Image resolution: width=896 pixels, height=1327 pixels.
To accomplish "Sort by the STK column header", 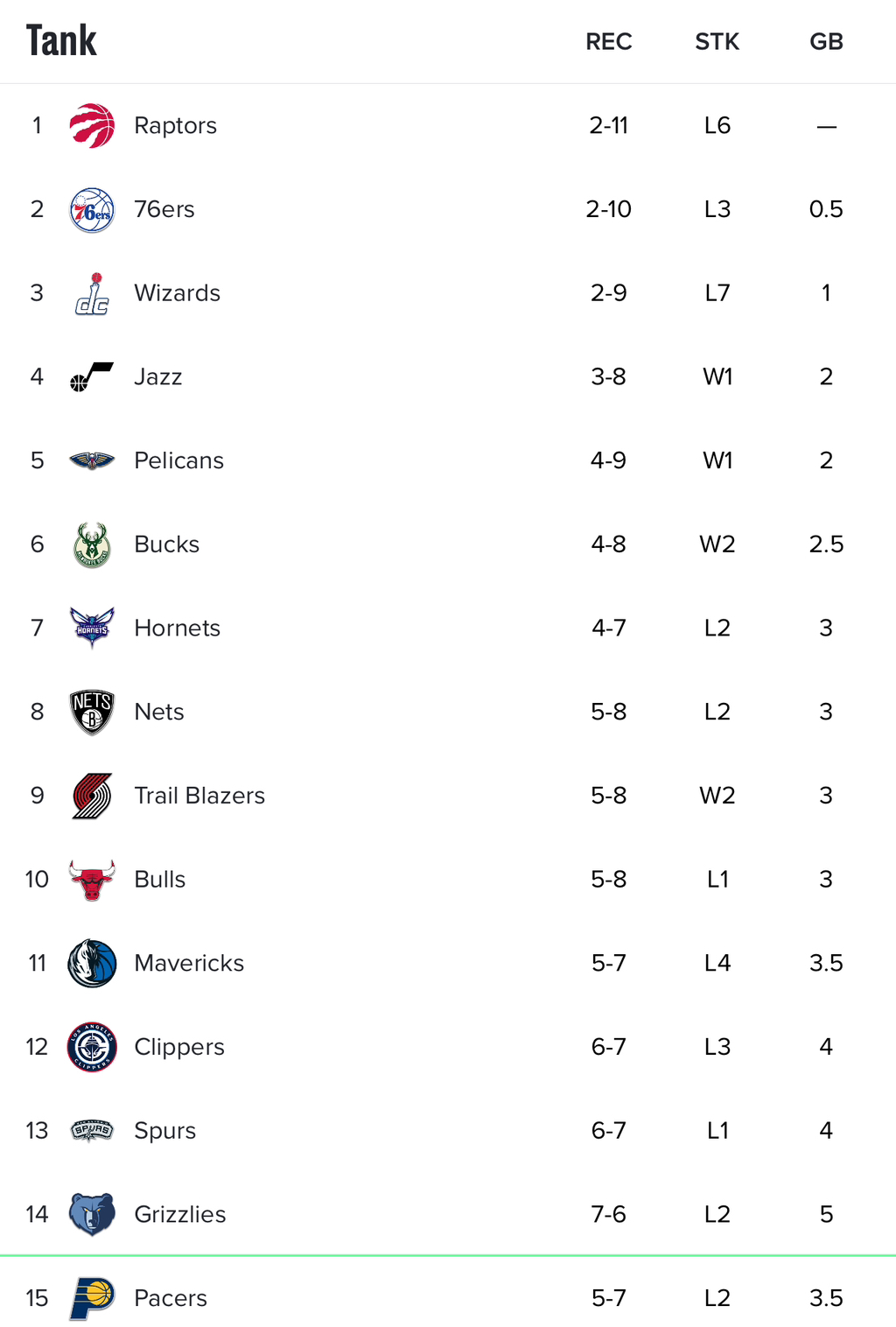I will pyautogui.click(x=717, y=42).
